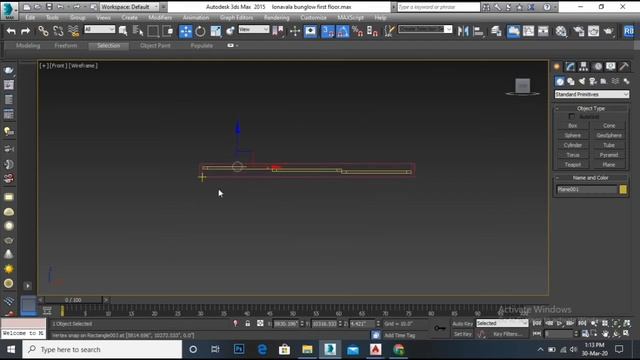This screenshot has height=360, width=640.
Task: Click the Align tool icon
Action: (x=478, y=31)
